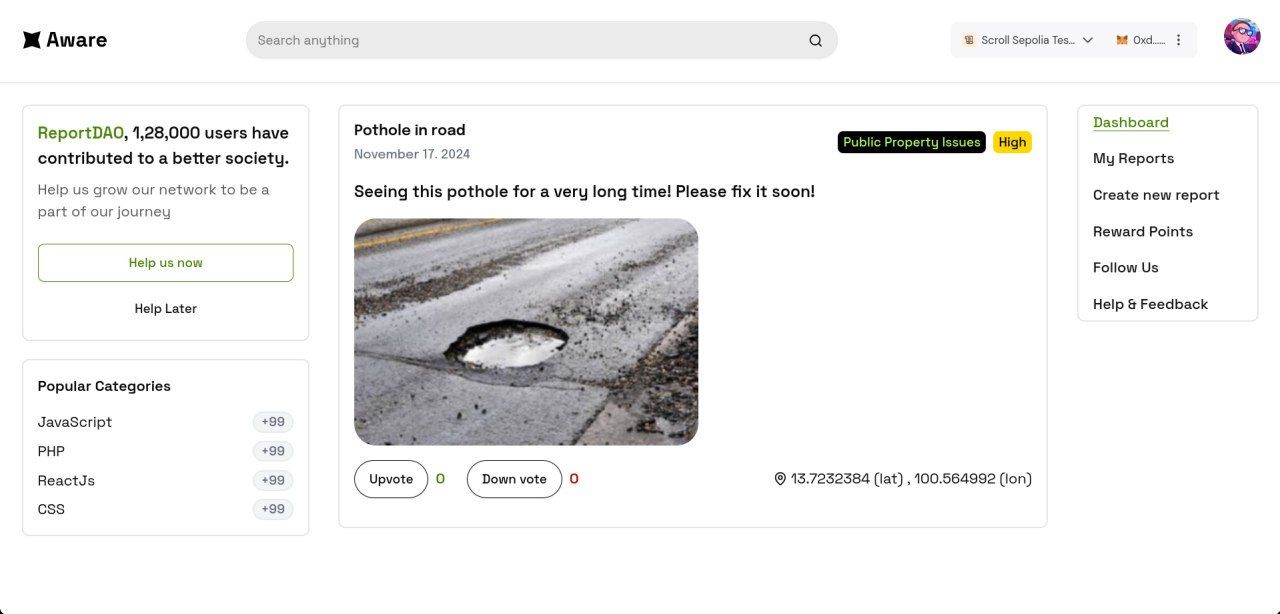This screenshot has height=614, width=1280.
Task: Open the user profile avatar
Action: coord(1241,37)
